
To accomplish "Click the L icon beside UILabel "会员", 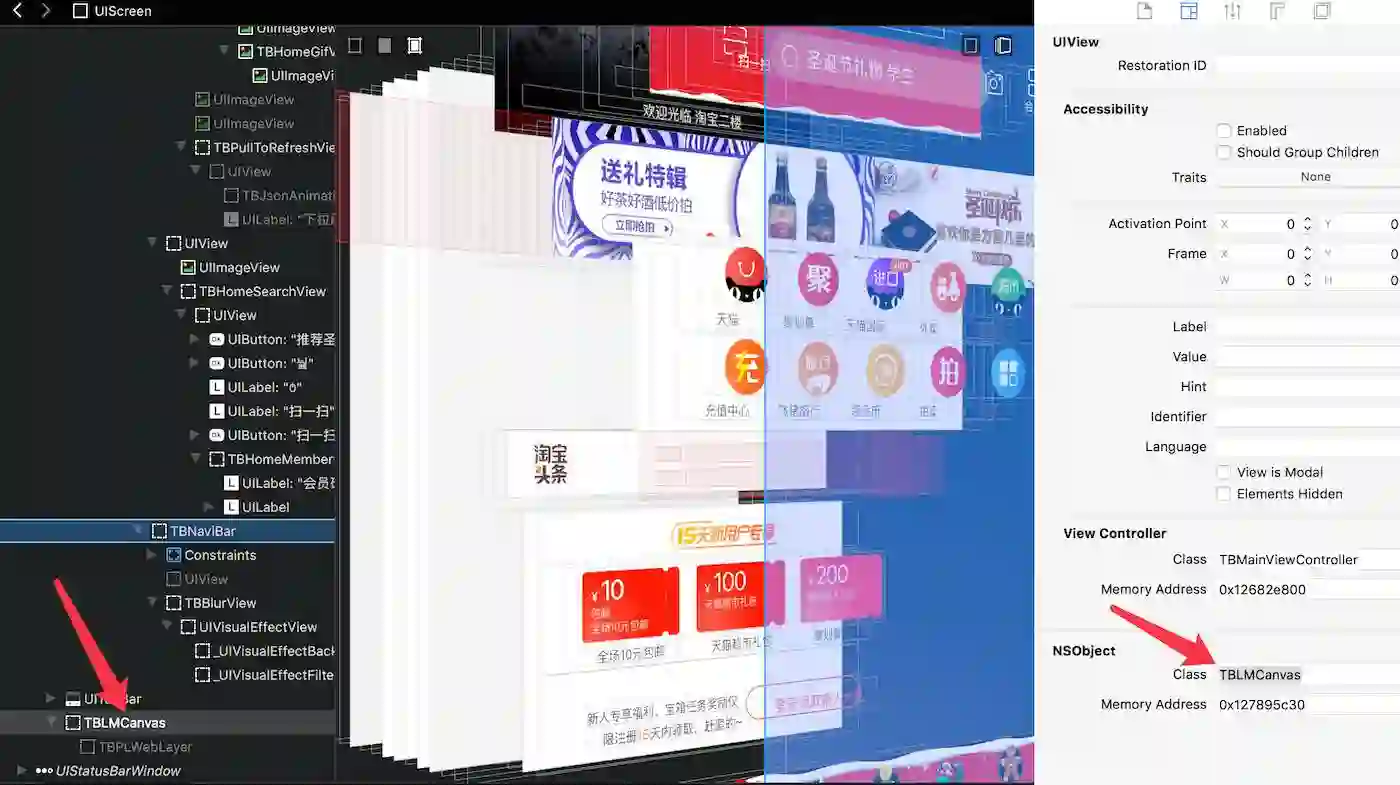I will pos(231,483).
